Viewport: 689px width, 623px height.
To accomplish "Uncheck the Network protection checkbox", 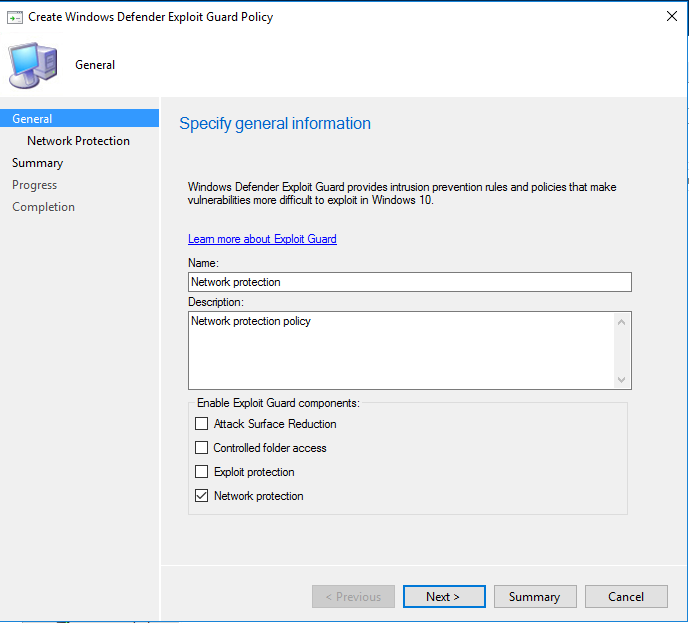I will point(202,496).
